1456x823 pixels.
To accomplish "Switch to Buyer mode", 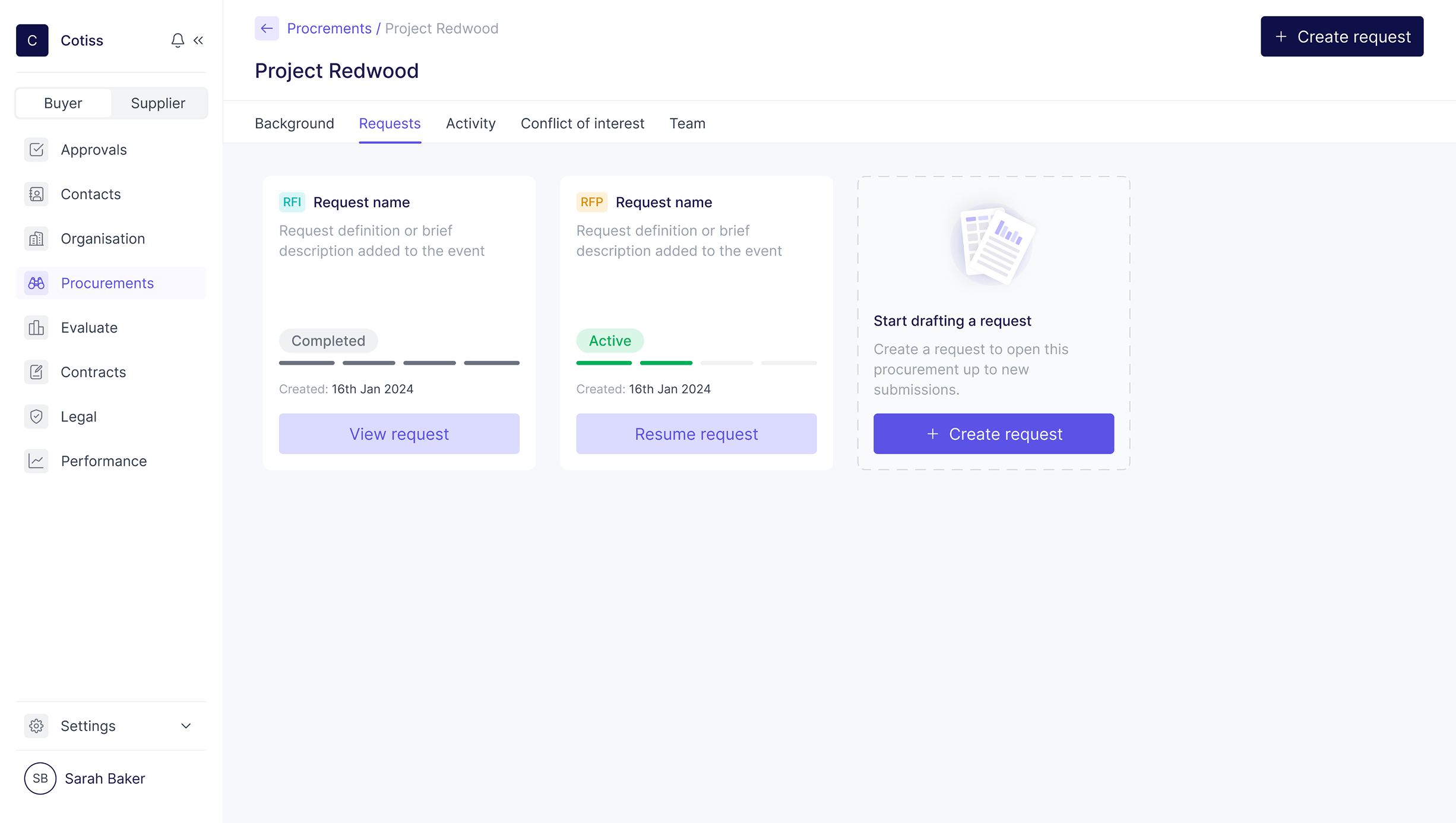I will pyautogui.click(x=63, y=103).
